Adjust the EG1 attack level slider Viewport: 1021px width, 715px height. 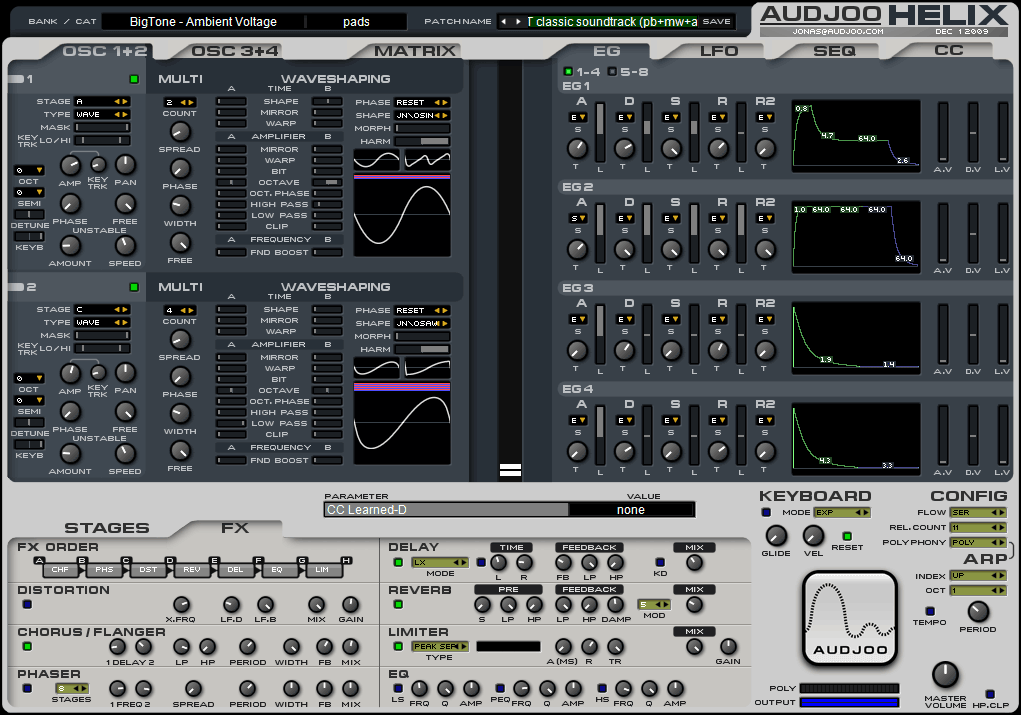pyautogui.click(x=600, y=132)
